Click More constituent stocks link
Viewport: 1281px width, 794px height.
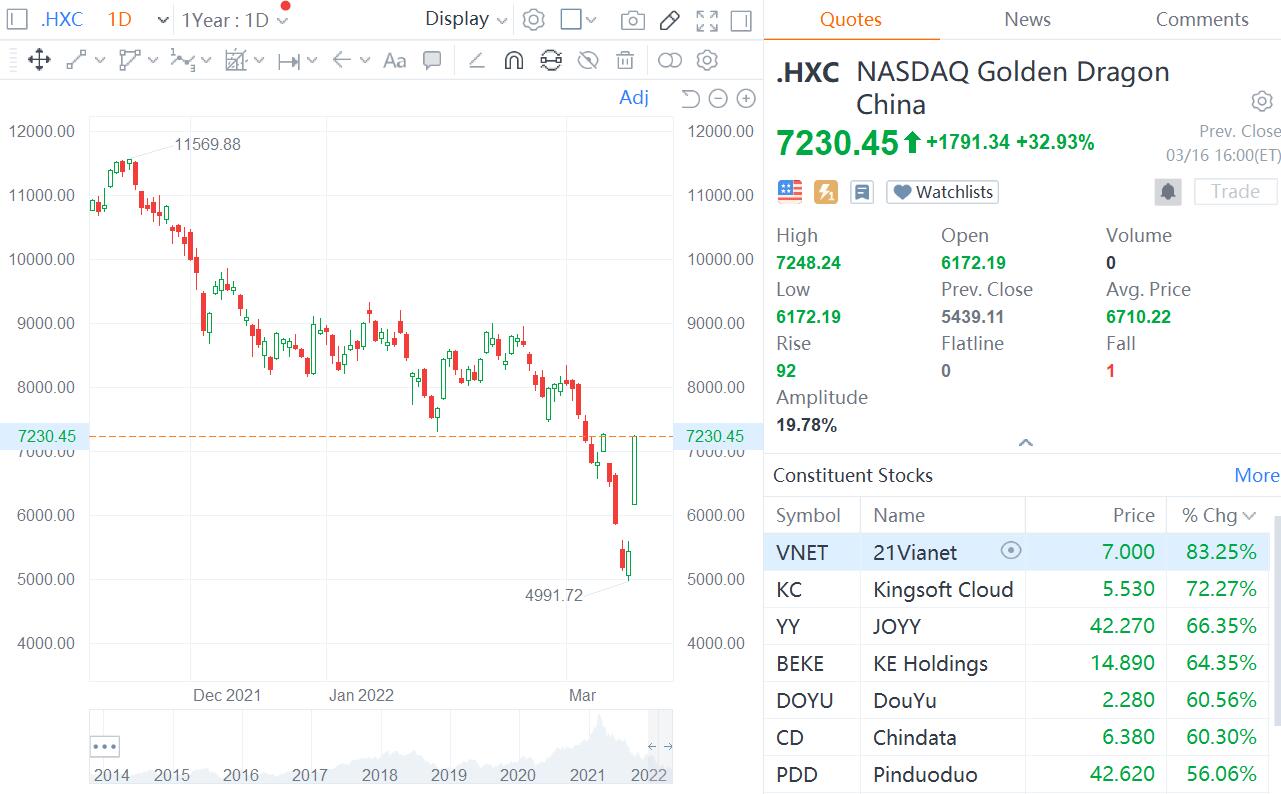tap(1256, 475)
